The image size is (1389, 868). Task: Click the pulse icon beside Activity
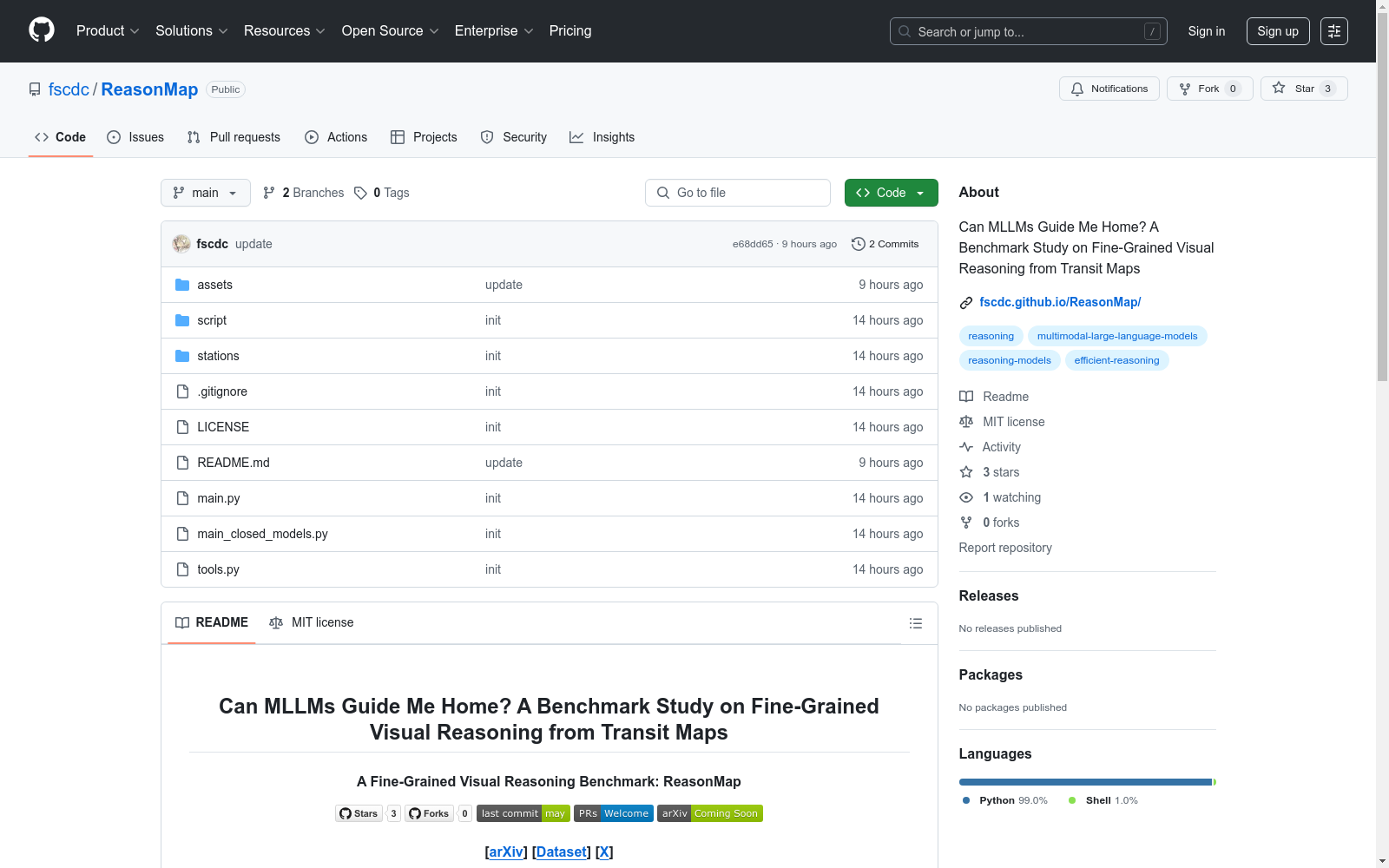coord(966,447)
